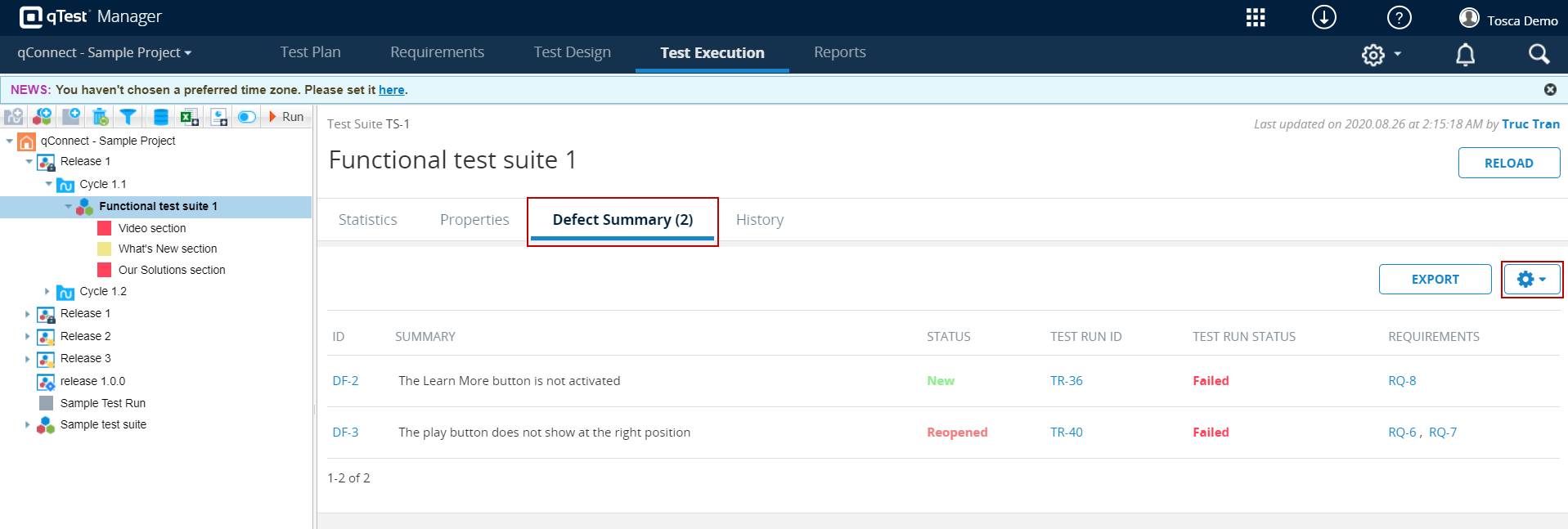
Task: Click the Run button in tree toolbar
Action: pyautogui.click(x=286, y=117)
